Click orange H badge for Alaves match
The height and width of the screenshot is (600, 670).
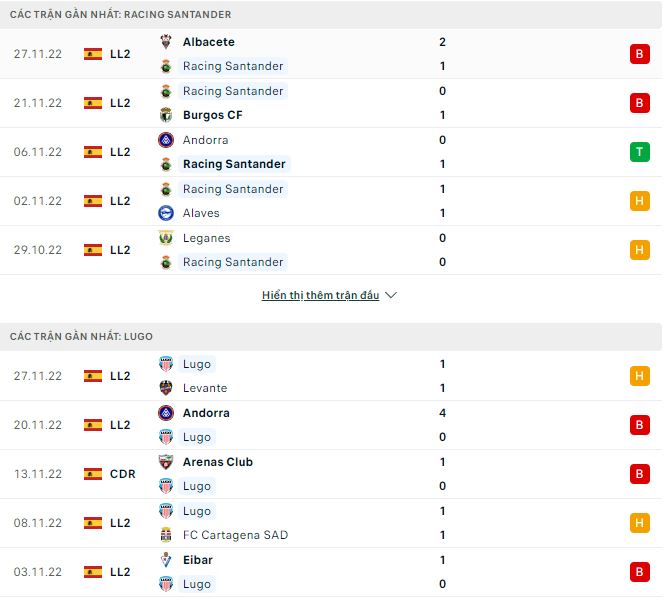[640, 201]
